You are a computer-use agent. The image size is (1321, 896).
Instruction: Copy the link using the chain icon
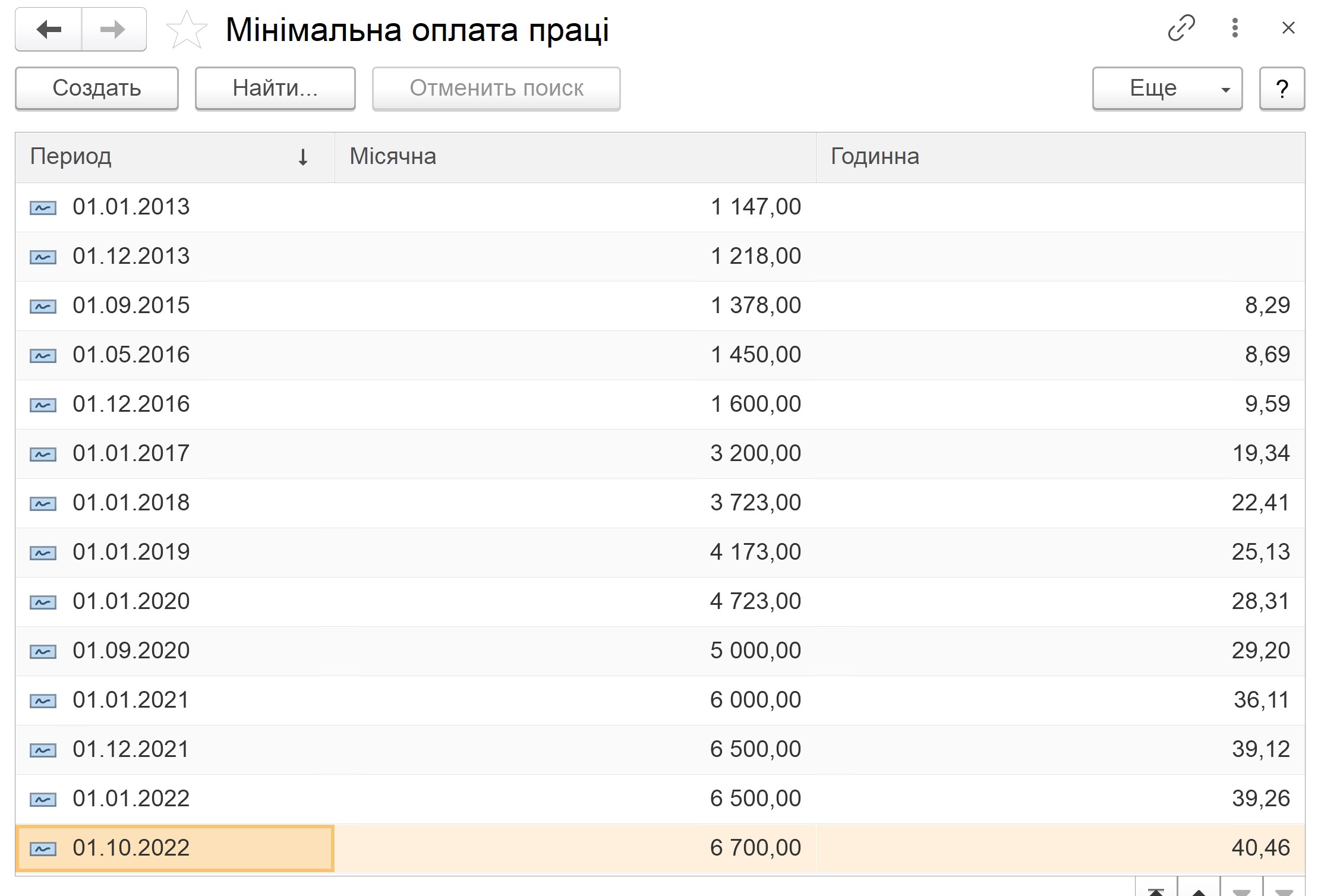[x=1181, y=28]
